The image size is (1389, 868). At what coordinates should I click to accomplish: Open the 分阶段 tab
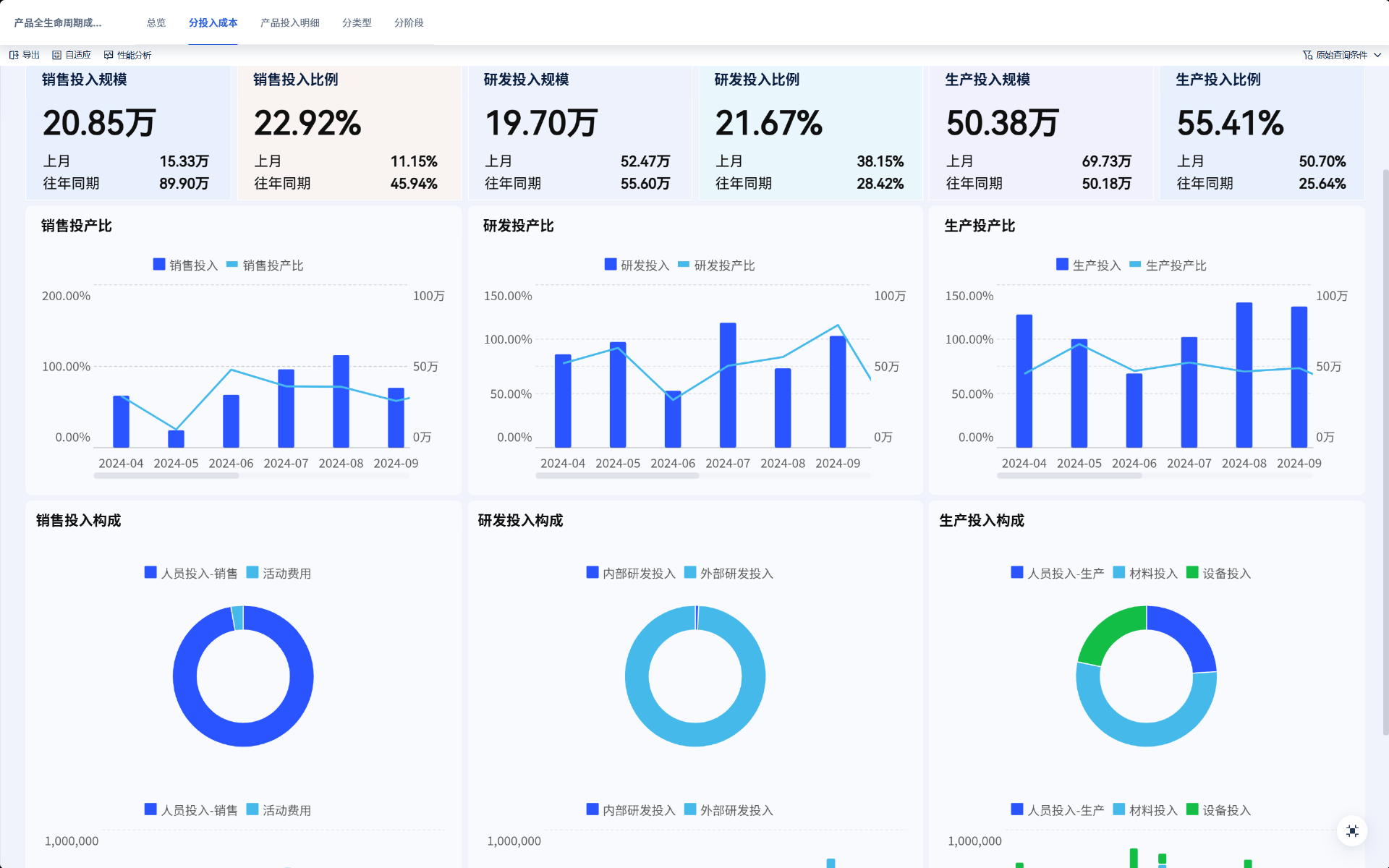409,23
